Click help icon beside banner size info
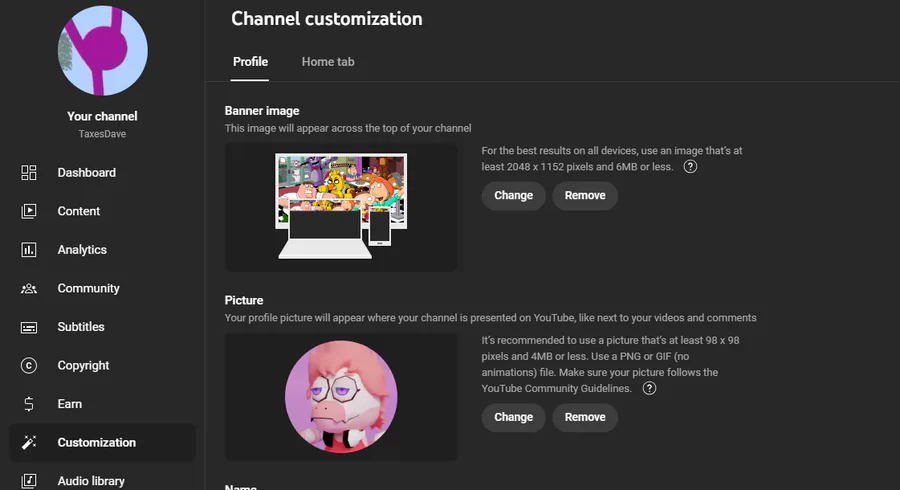The image size is (900, 490). 690,167
